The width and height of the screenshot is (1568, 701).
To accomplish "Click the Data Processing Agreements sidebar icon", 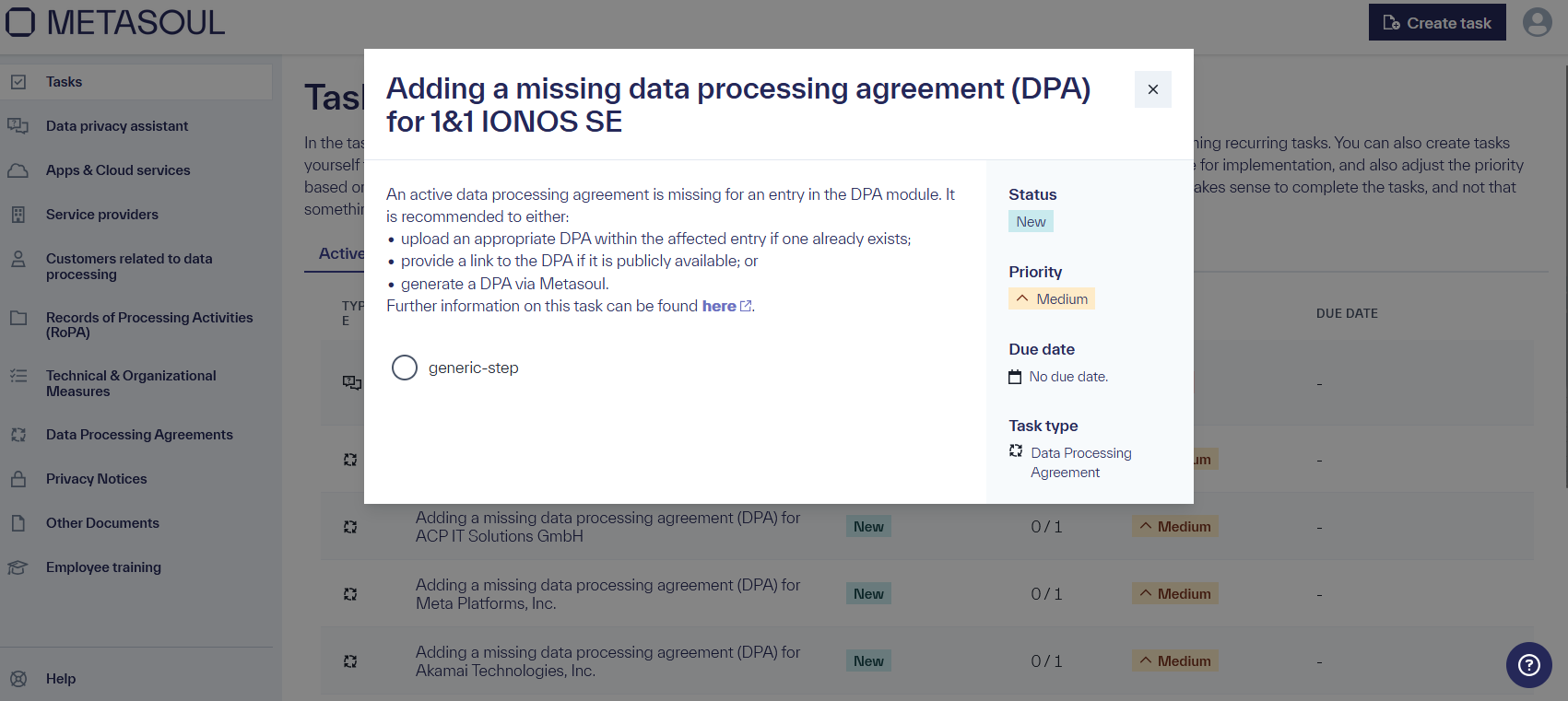I will (18, 434).
